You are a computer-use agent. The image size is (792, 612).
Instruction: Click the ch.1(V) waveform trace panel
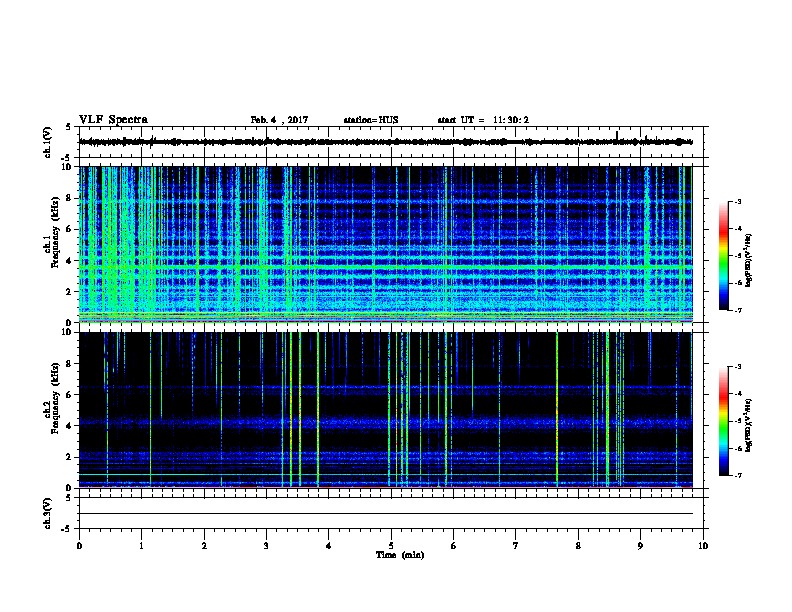[x=391, y=142]
